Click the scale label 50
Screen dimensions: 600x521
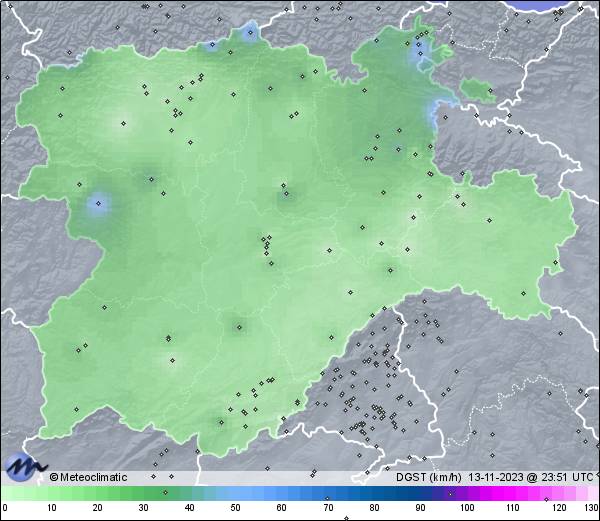pyautogui.click(x=236, y=508)
